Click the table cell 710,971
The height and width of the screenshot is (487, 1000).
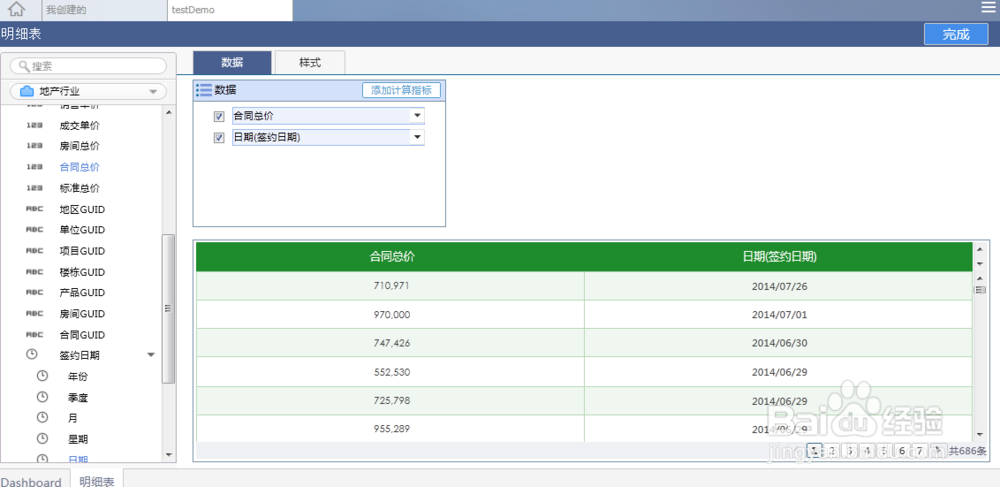point(390,286)
